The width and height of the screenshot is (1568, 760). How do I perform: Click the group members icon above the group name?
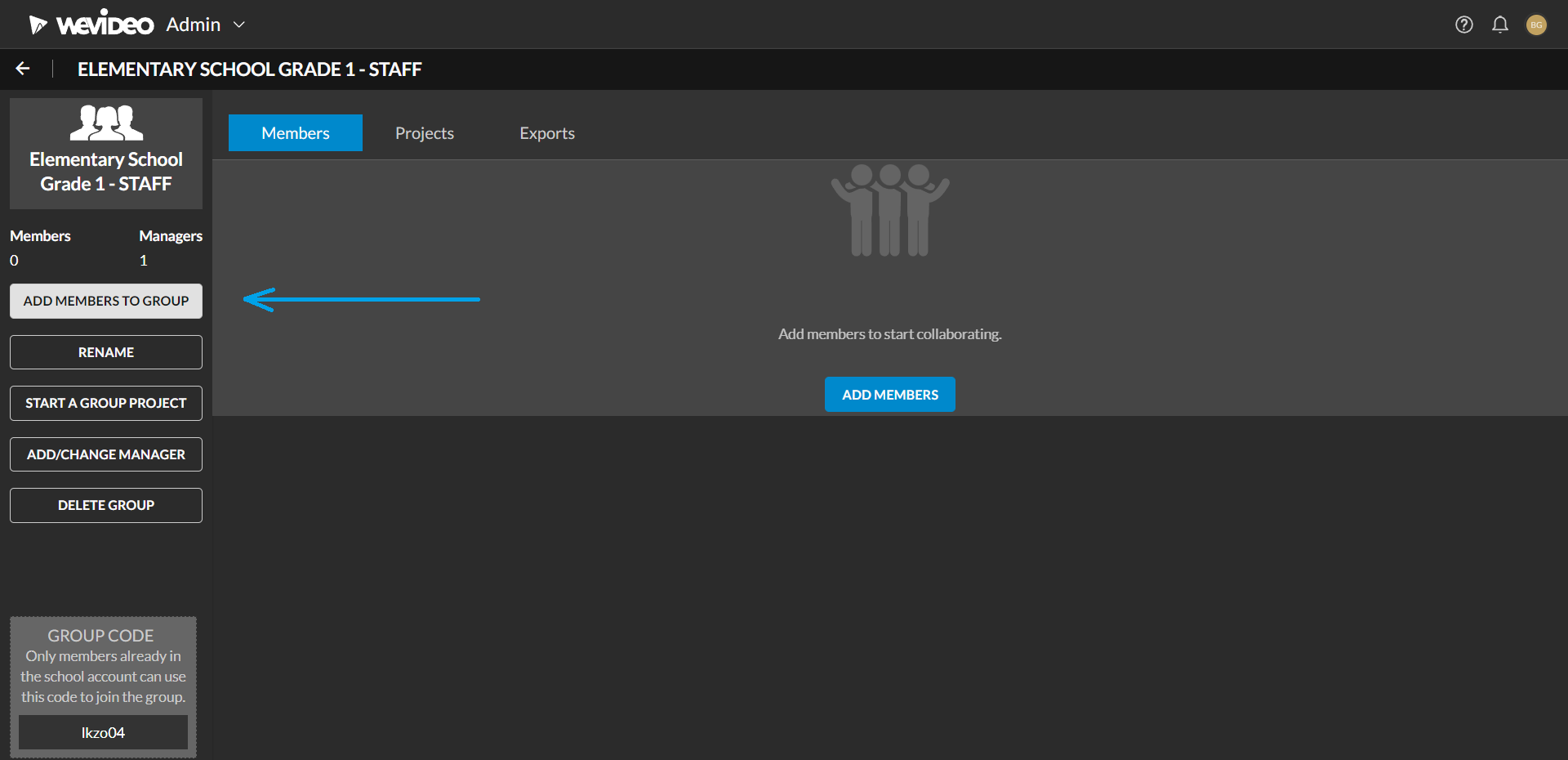point(105,121)
